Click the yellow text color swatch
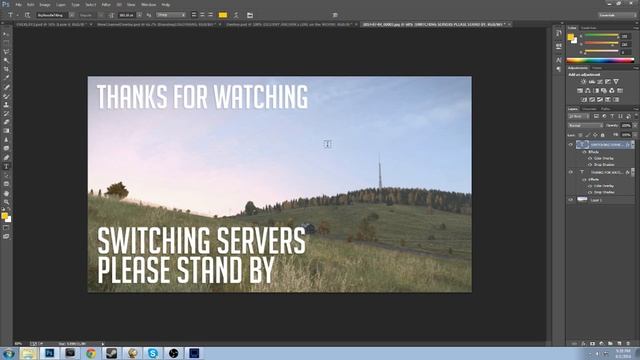This screenshot has width=640, height=360. [x=223, y=15]
